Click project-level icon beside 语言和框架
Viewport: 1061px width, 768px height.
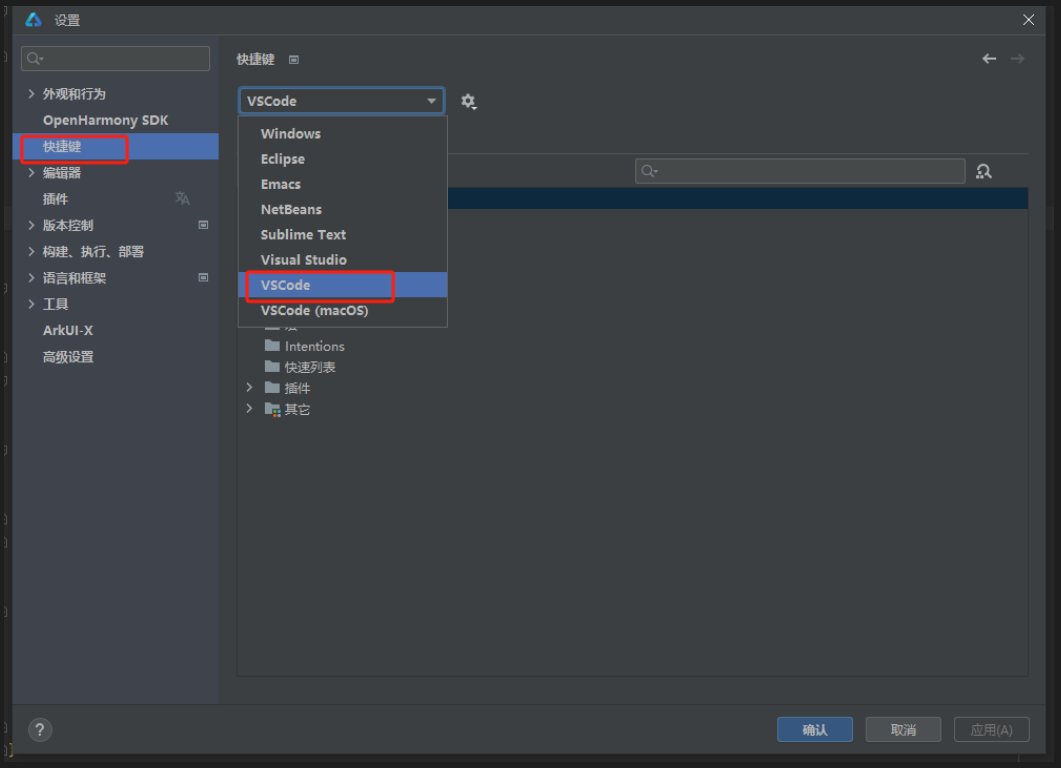(x=203, y=277)
